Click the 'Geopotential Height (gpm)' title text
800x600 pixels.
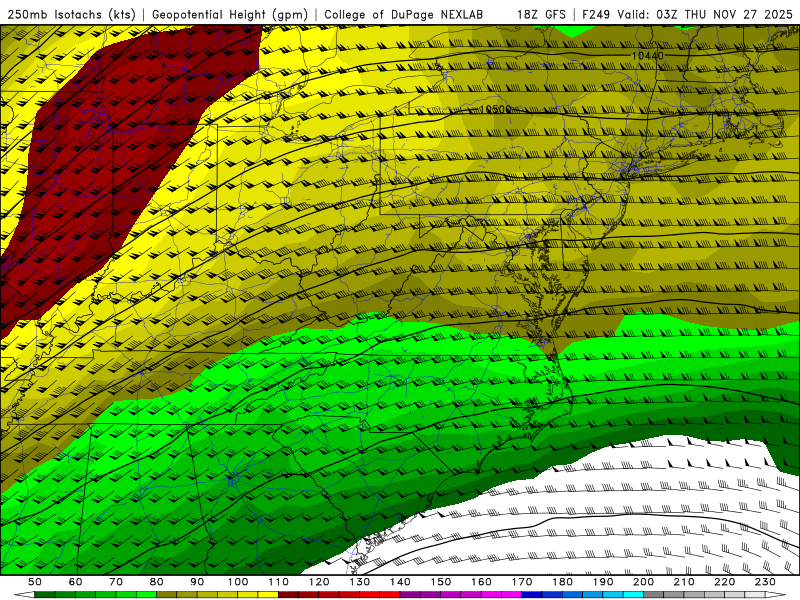click(230, 14)
